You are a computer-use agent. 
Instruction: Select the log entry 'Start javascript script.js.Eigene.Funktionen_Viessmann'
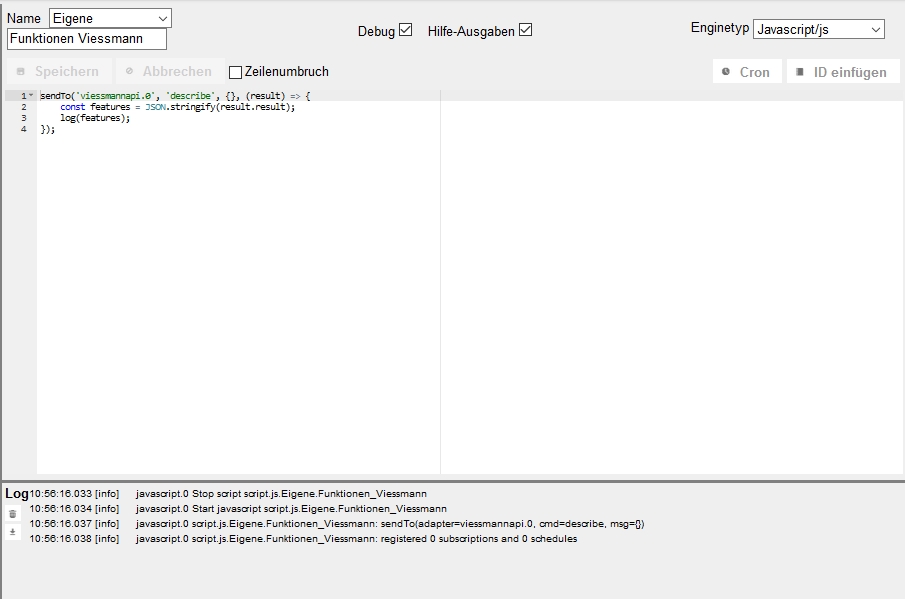(x=291, y=508)
